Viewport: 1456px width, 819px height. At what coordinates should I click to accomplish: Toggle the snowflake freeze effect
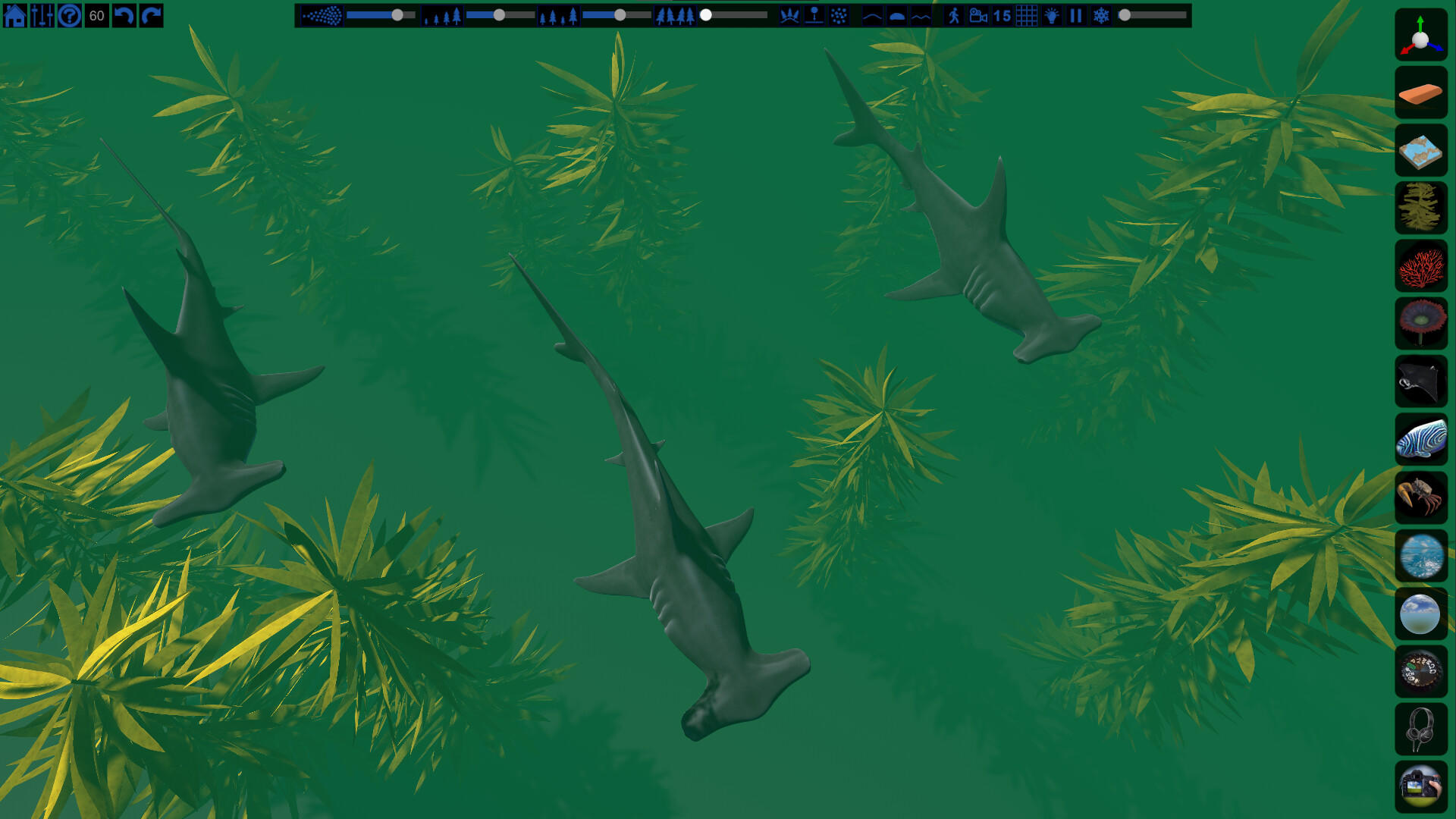(x=1101, y=15)
